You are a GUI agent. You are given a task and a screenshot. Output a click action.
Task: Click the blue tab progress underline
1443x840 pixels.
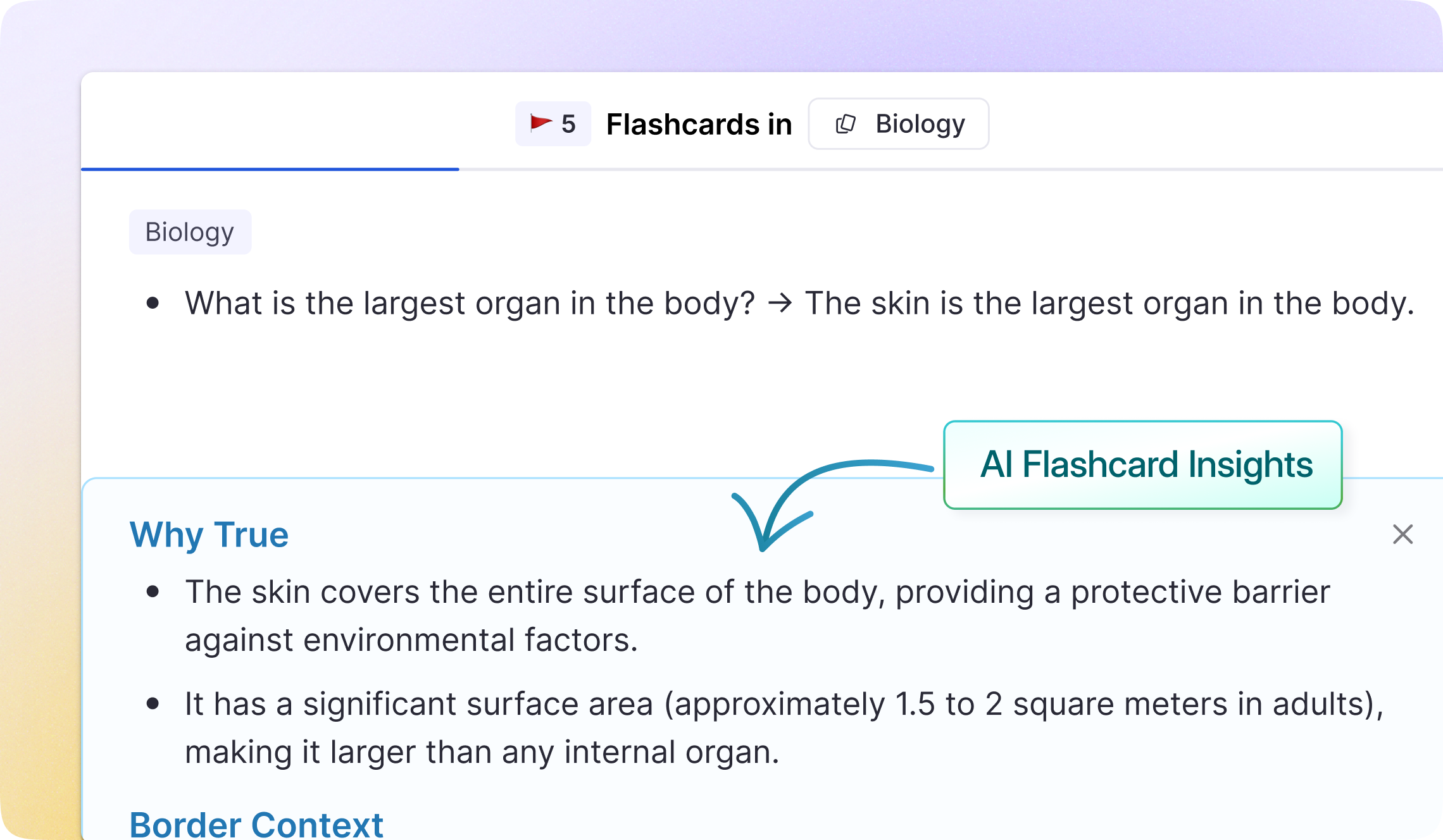(271, 169)
